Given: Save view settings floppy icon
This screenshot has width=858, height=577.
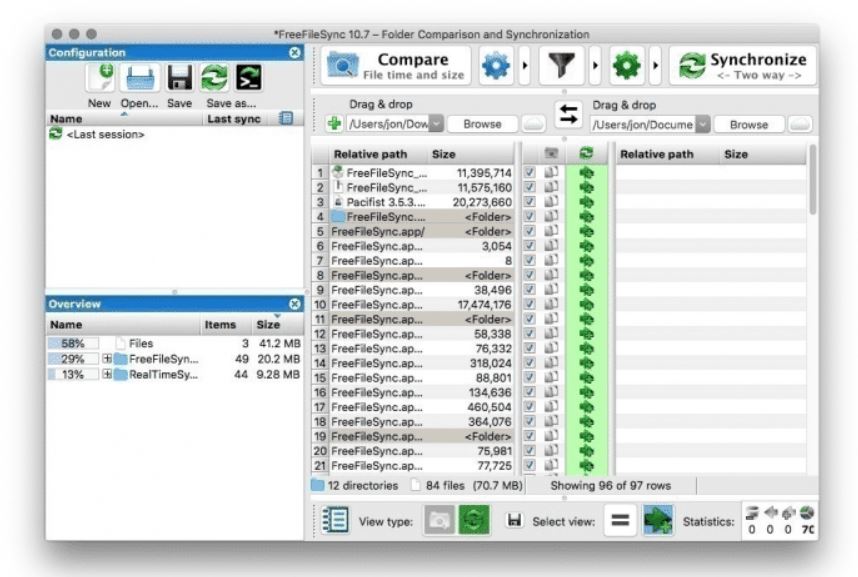Looking at the screenshot, I should click(514, 520).
